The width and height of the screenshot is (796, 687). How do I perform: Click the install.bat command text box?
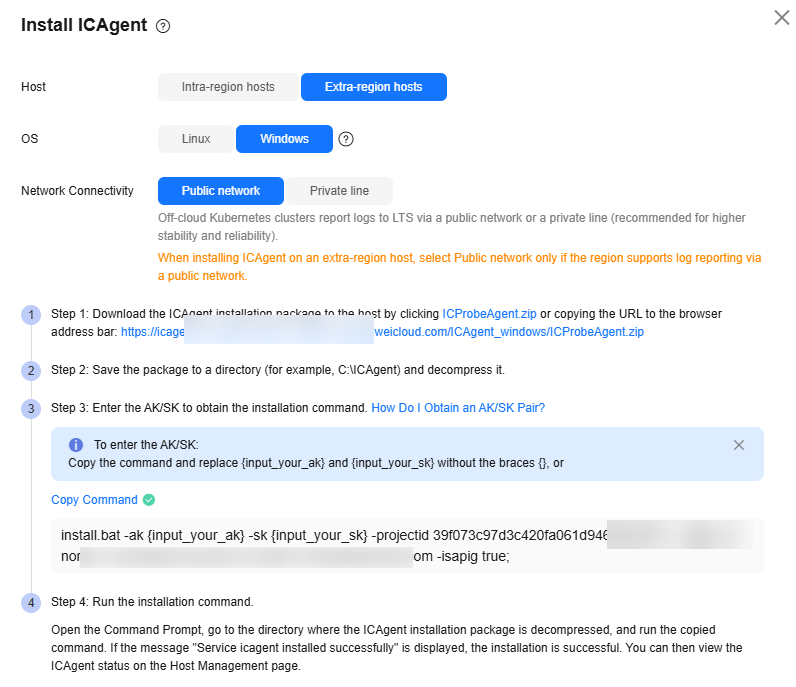(407, 546)
